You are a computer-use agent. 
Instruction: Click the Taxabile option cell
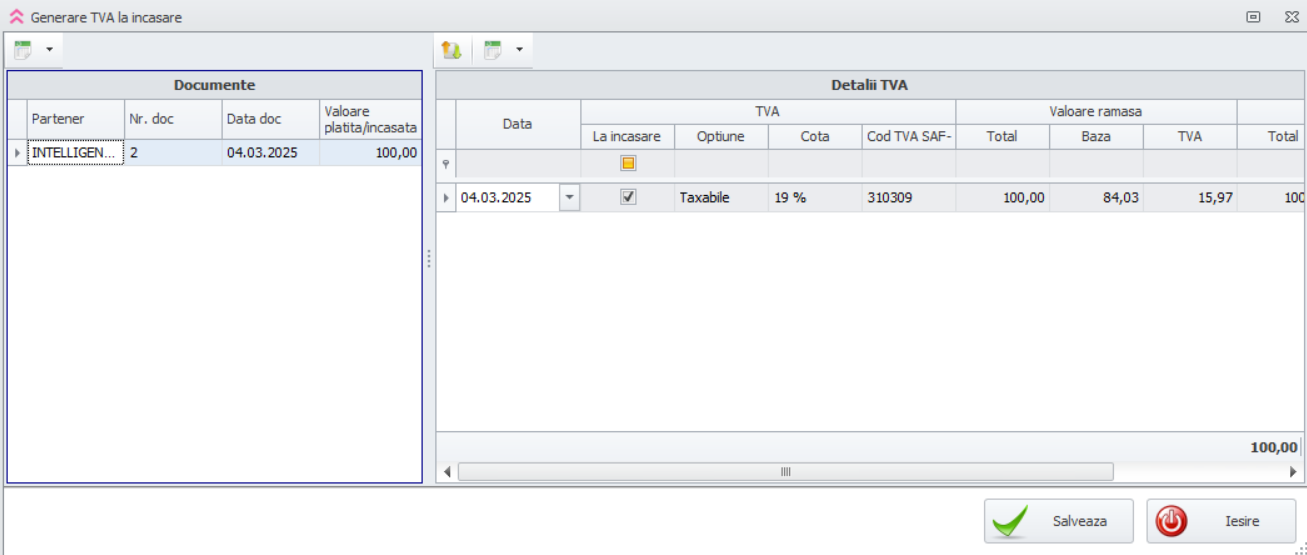pos(720,198)
